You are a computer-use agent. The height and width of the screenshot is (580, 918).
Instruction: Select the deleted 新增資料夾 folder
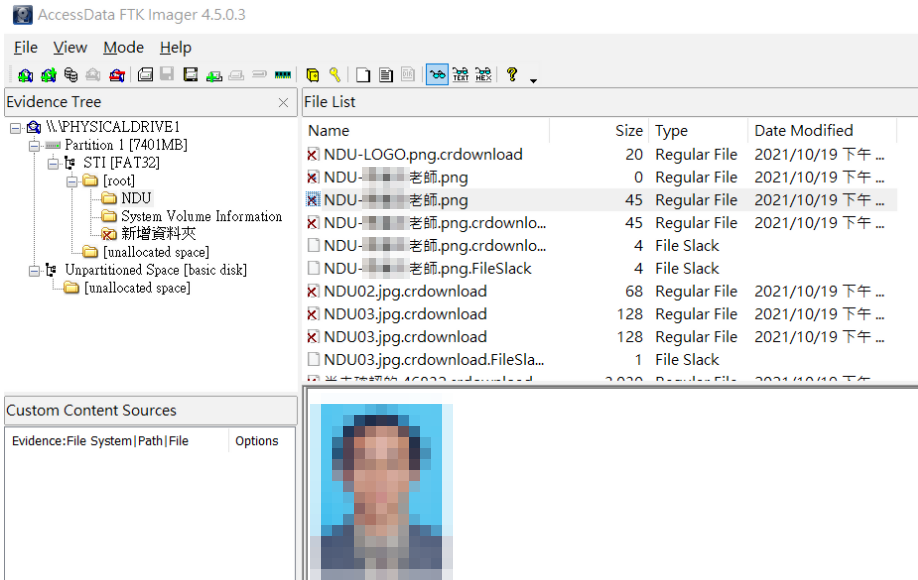[x=158, y=234]
